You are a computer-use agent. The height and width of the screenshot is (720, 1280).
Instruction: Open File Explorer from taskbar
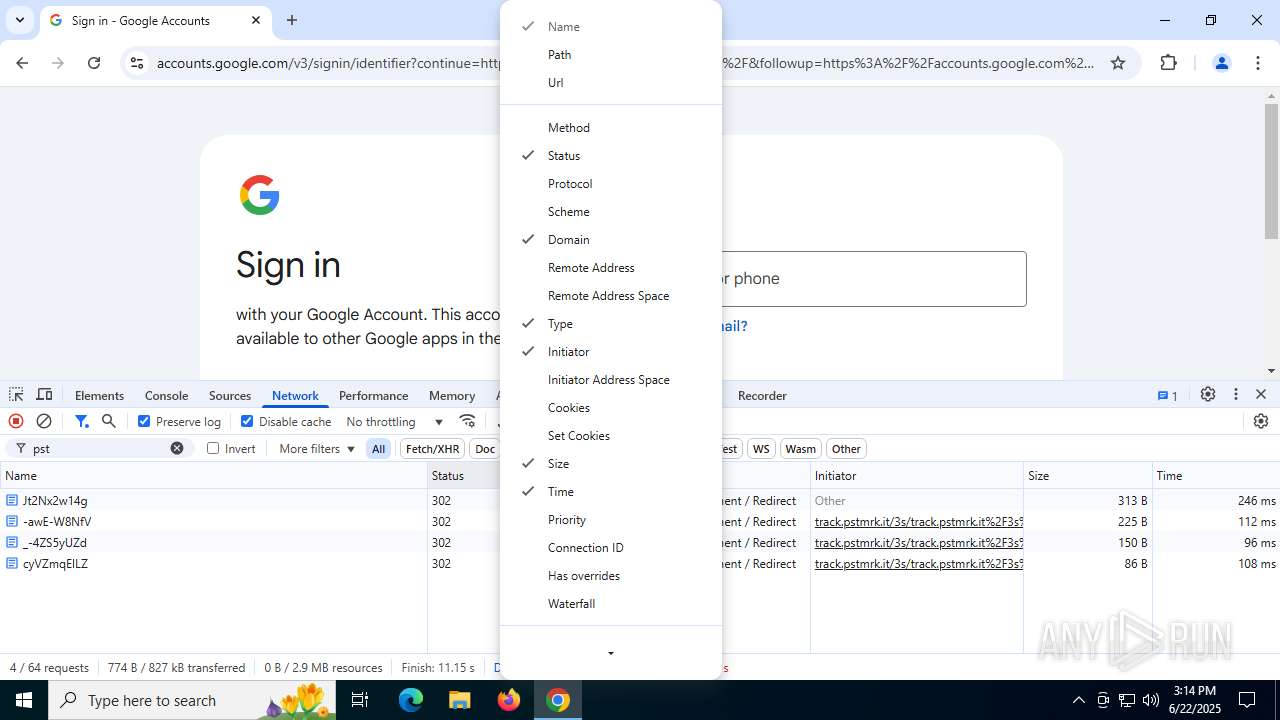(x=460, y=700)
